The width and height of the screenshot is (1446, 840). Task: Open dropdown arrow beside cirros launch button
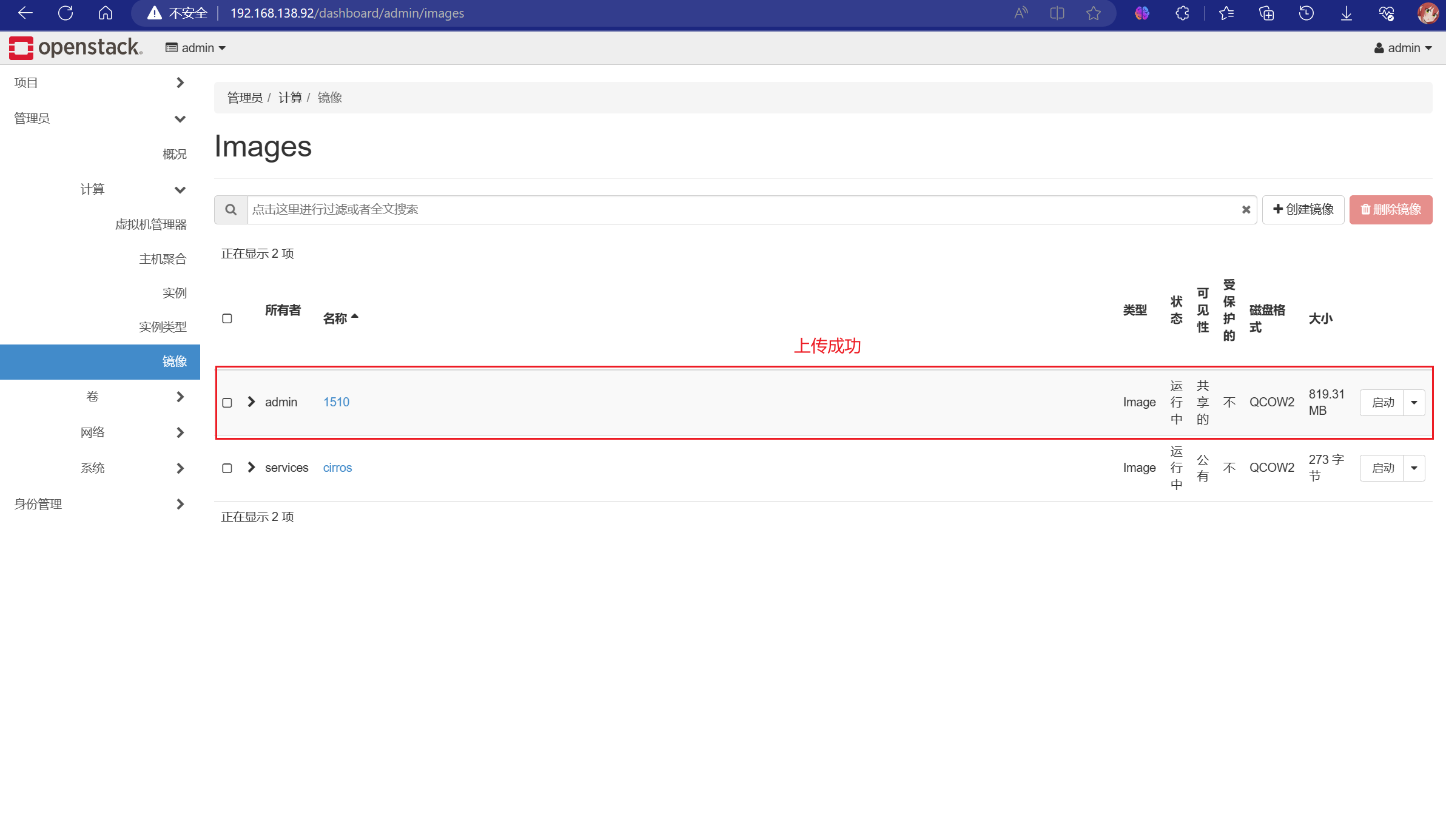(x=1414, y=468)
